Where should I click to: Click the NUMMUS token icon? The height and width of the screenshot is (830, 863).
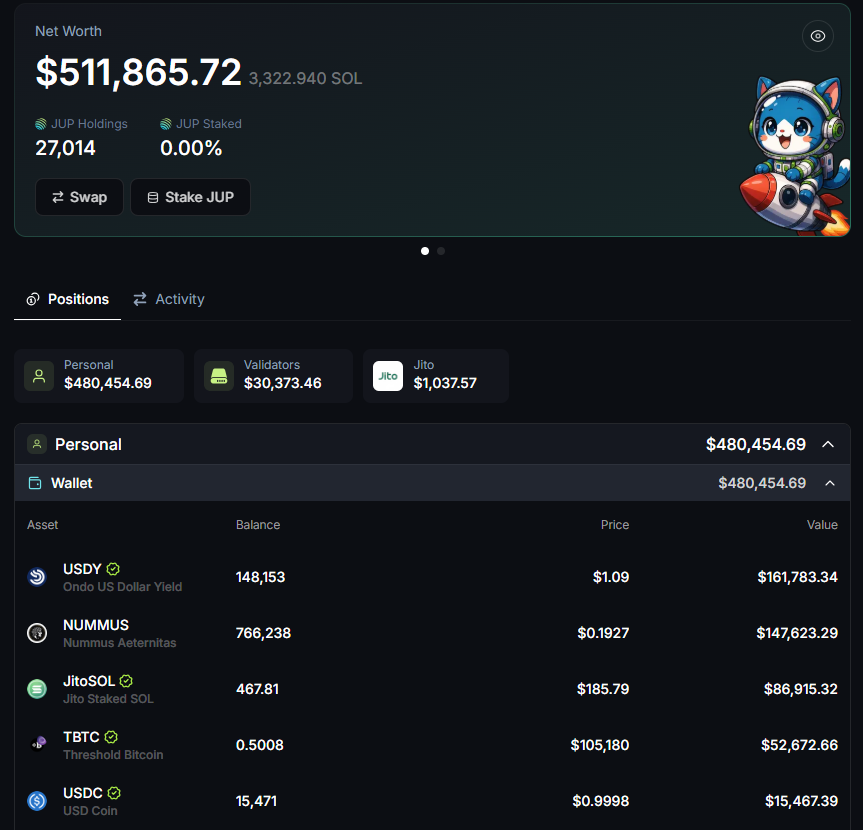[x=37, y=633]
